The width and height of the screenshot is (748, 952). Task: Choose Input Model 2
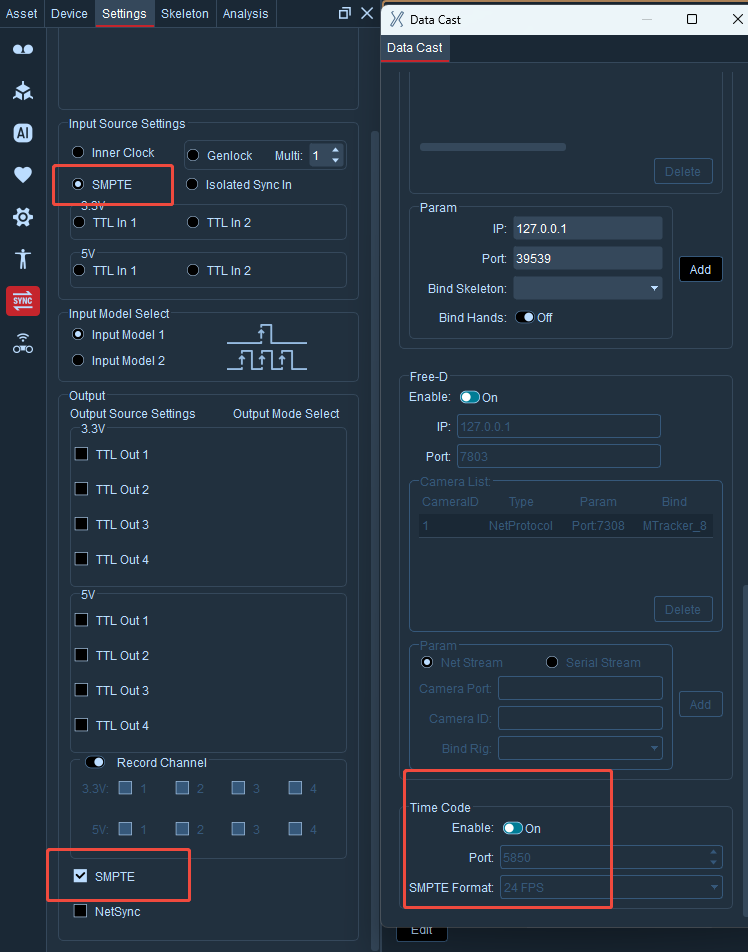pyautogui.click(x=78, y=361)
